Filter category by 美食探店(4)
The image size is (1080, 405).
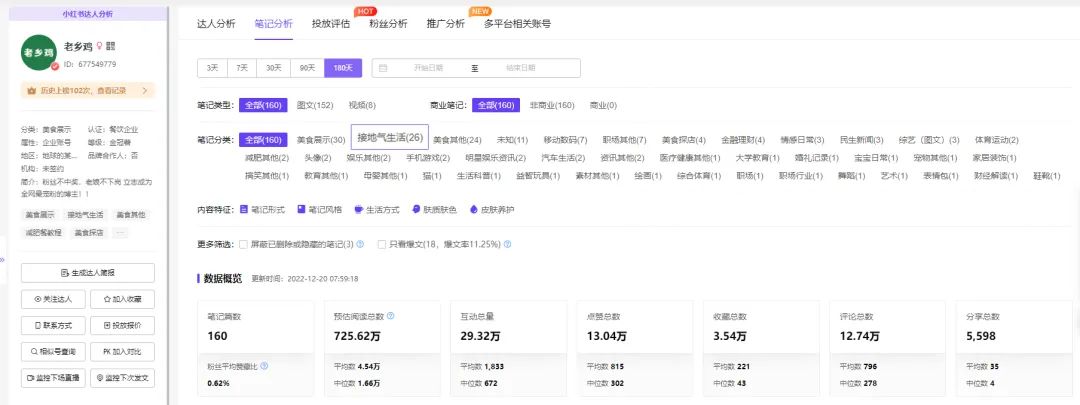(684, 140)
